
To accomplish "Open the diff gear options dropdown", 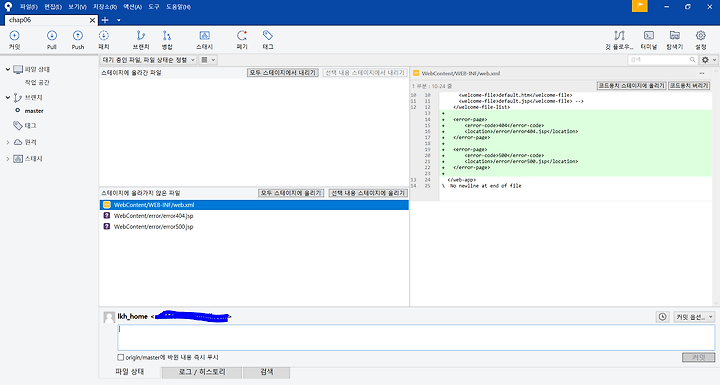I will pos(708,60).
